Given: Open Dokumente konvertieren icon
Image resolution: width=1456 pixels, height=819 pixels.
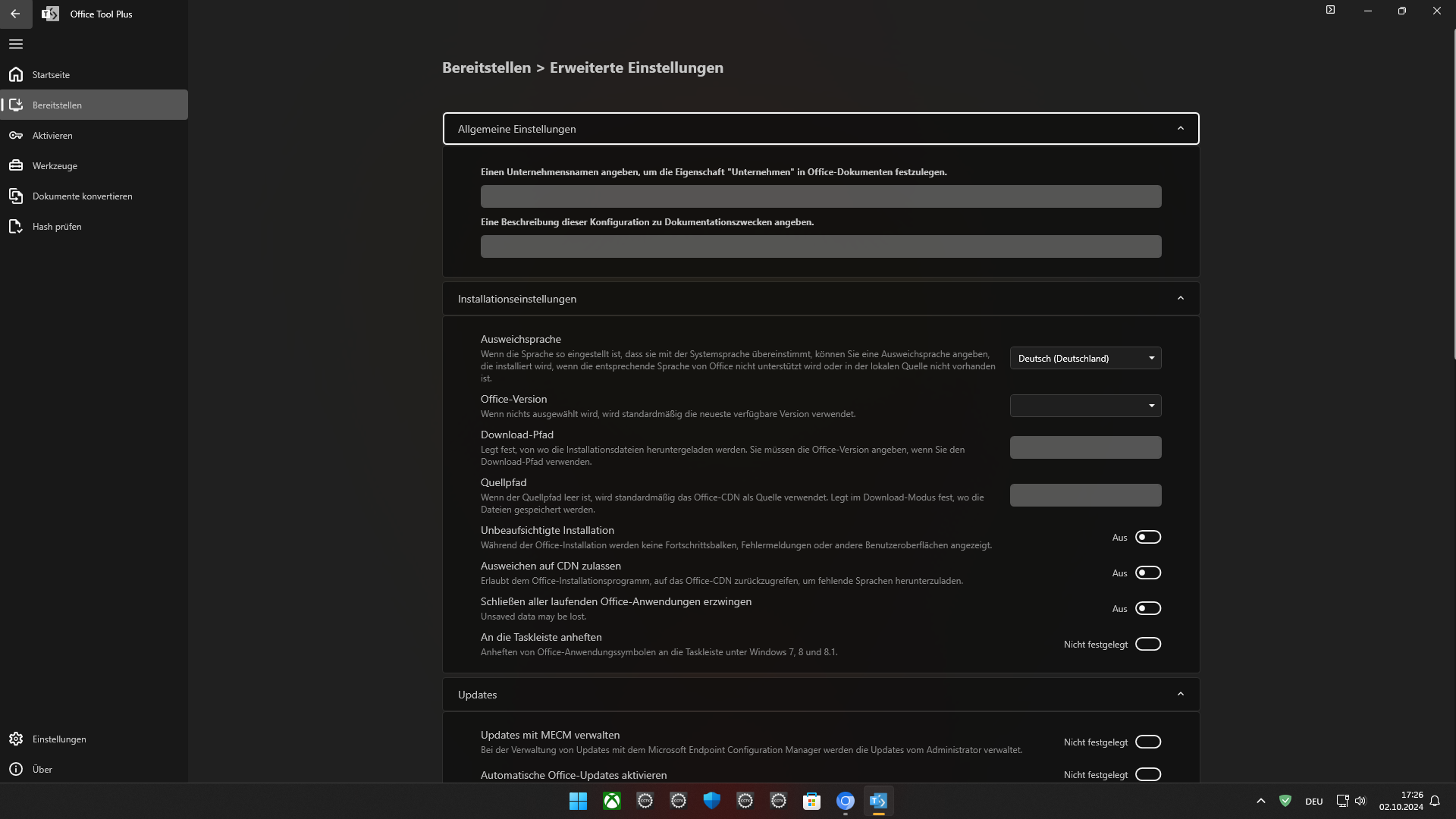Looking at the screenshot, I should [x=16, y=196].
